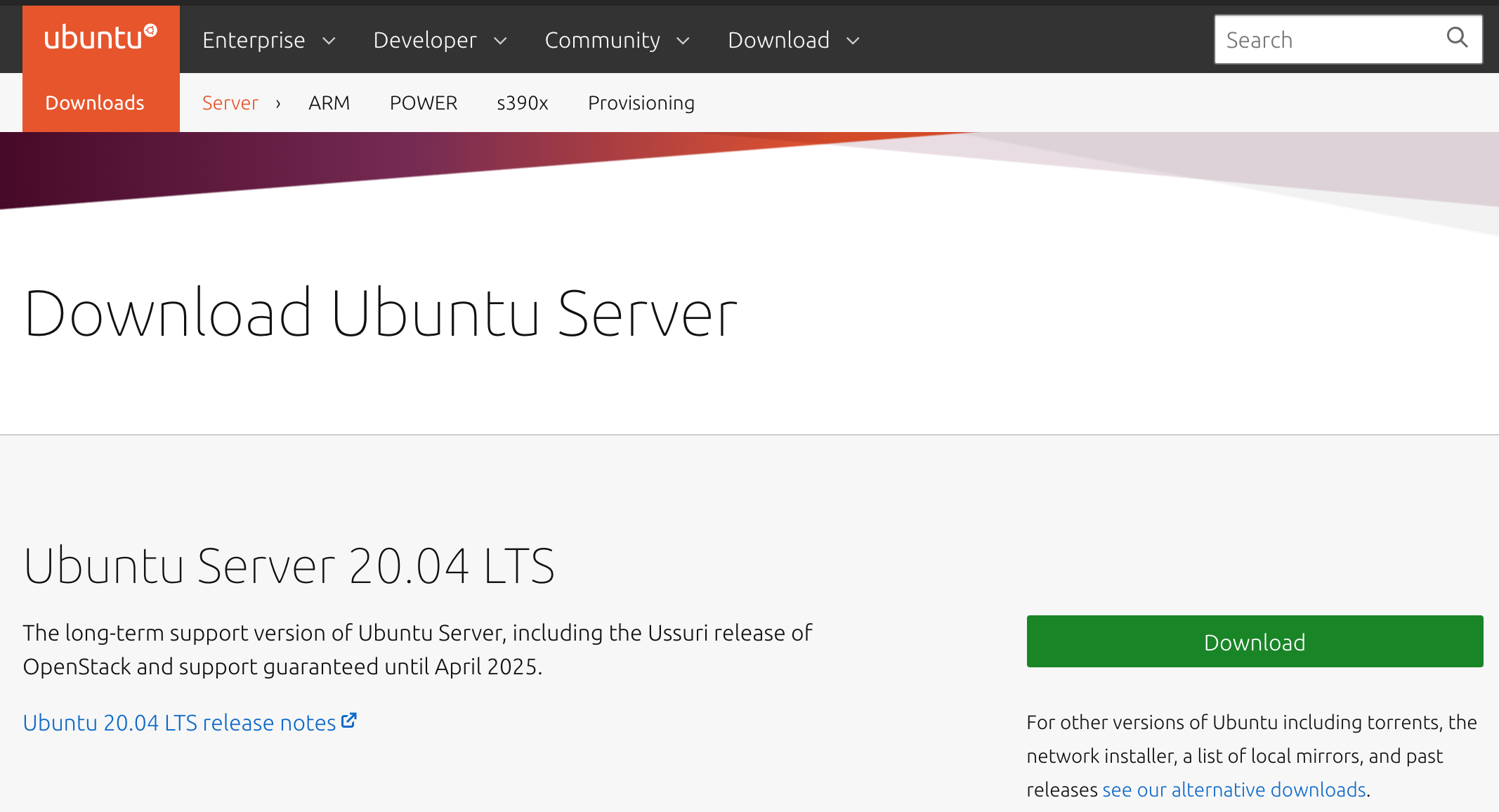Click the Ubuntu logo

[x=100, y=38]
